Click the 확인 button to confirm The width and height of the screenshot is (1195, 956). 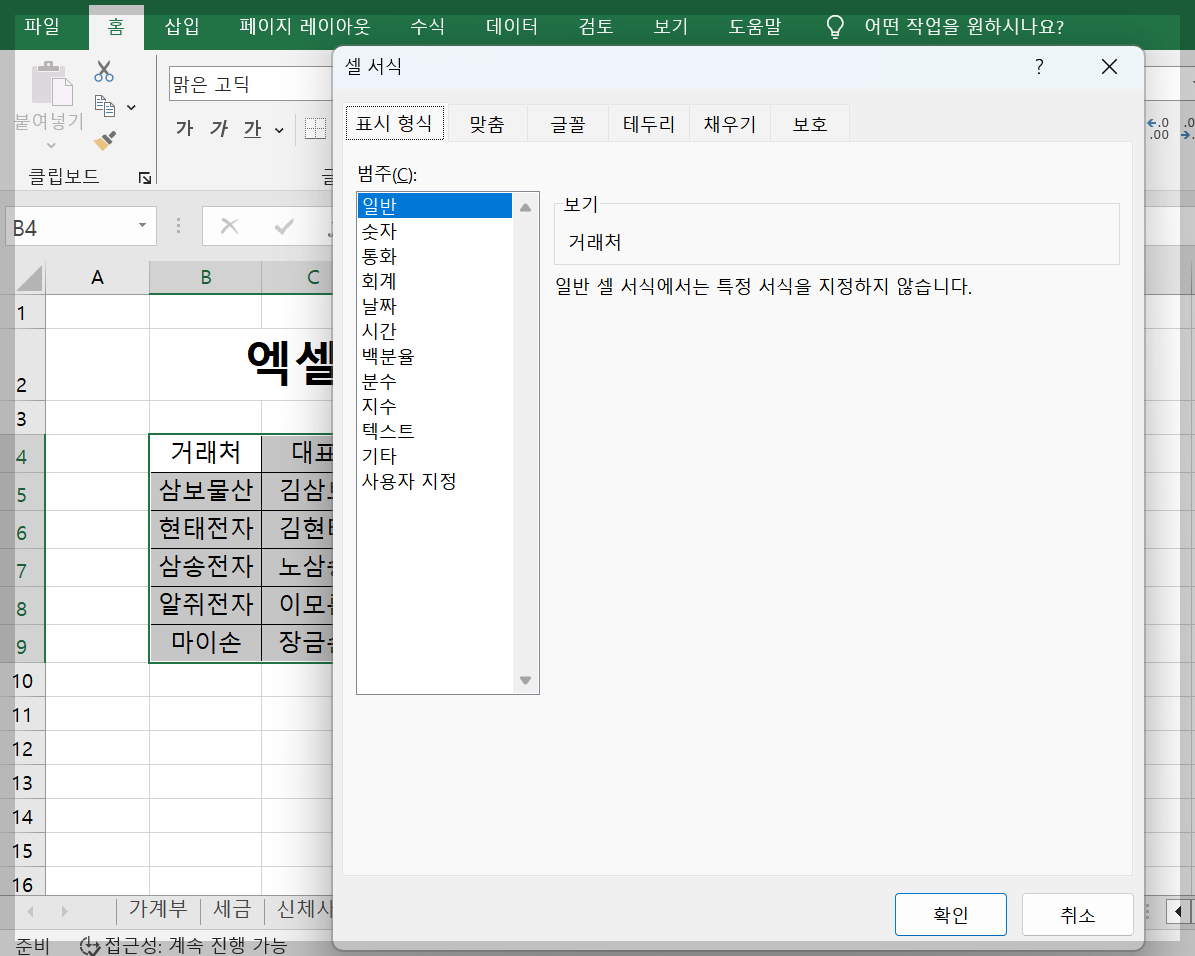[950, 913]
